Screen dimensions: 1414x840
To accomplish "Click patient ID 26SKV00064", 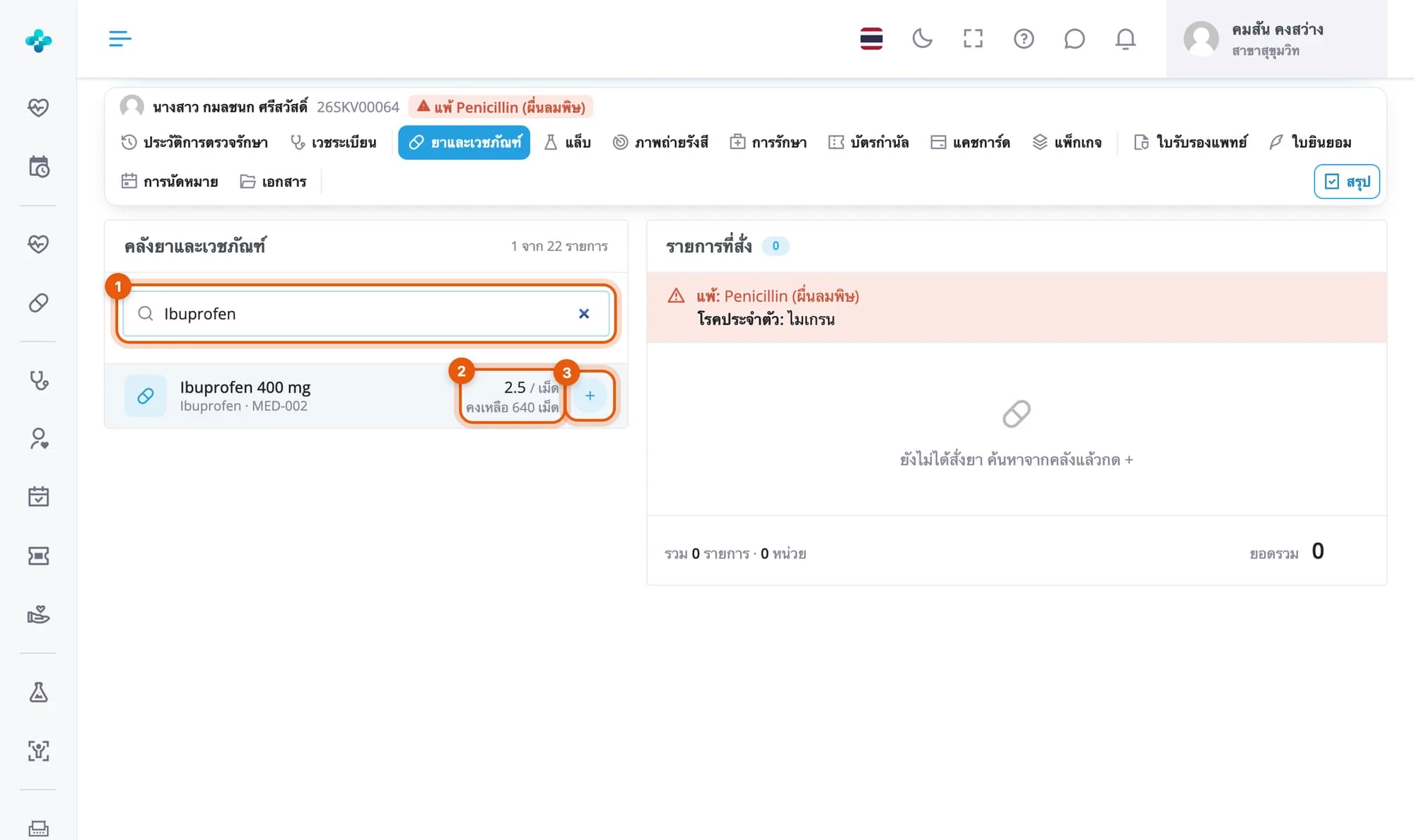I will 358,107.
